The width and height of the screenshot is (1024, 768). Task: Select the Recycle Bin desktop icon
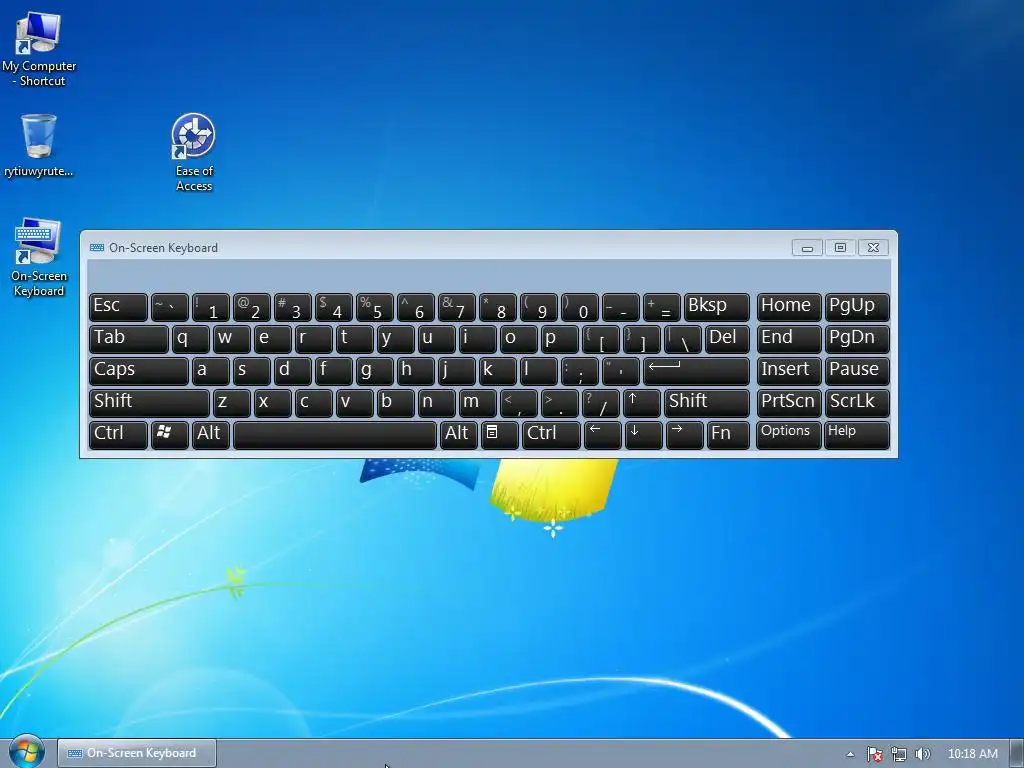tap(39, 145)
